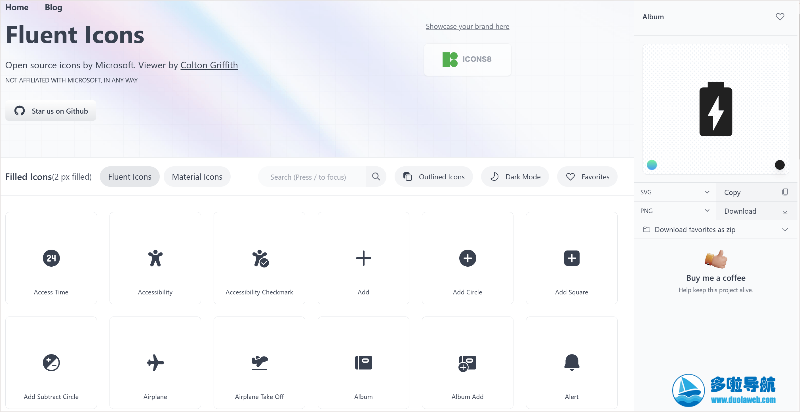Switch to Fluent Icons set
This screenshot has height=412, width=800.
[130, 177]
